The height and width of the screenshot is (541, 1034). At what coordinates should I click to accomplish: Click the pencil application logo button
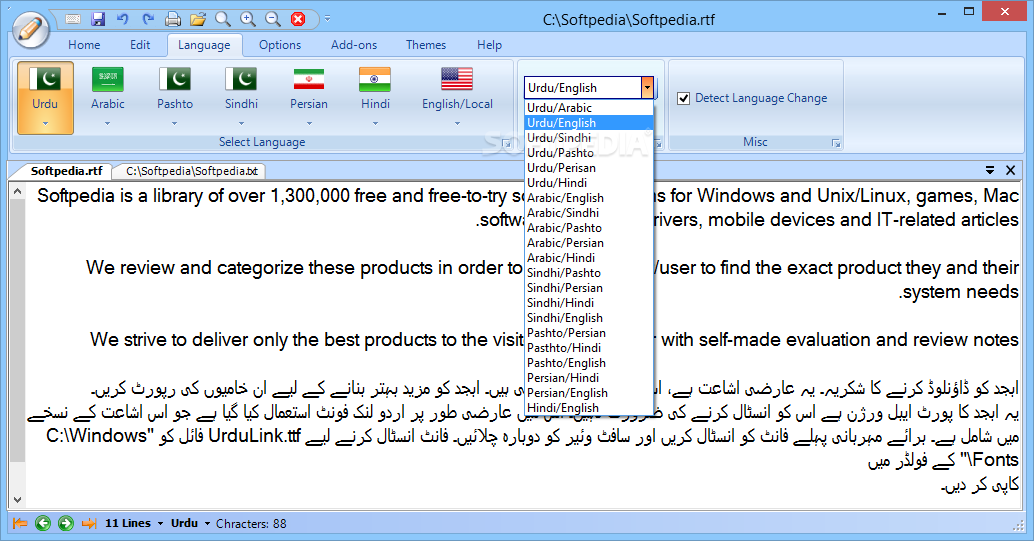click(30, 29)
